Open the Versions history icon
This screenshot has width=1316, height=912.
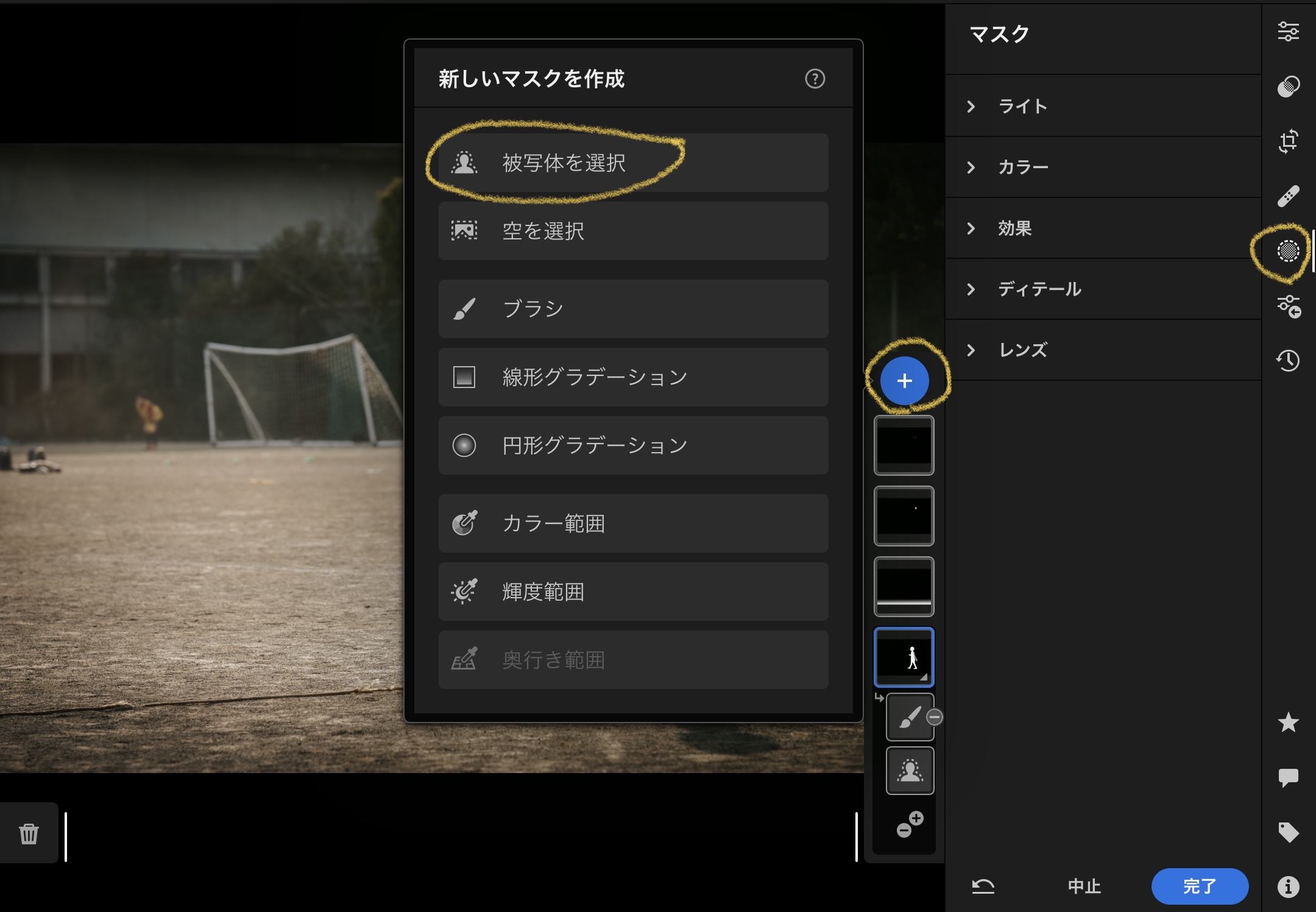pos(1288,361)
